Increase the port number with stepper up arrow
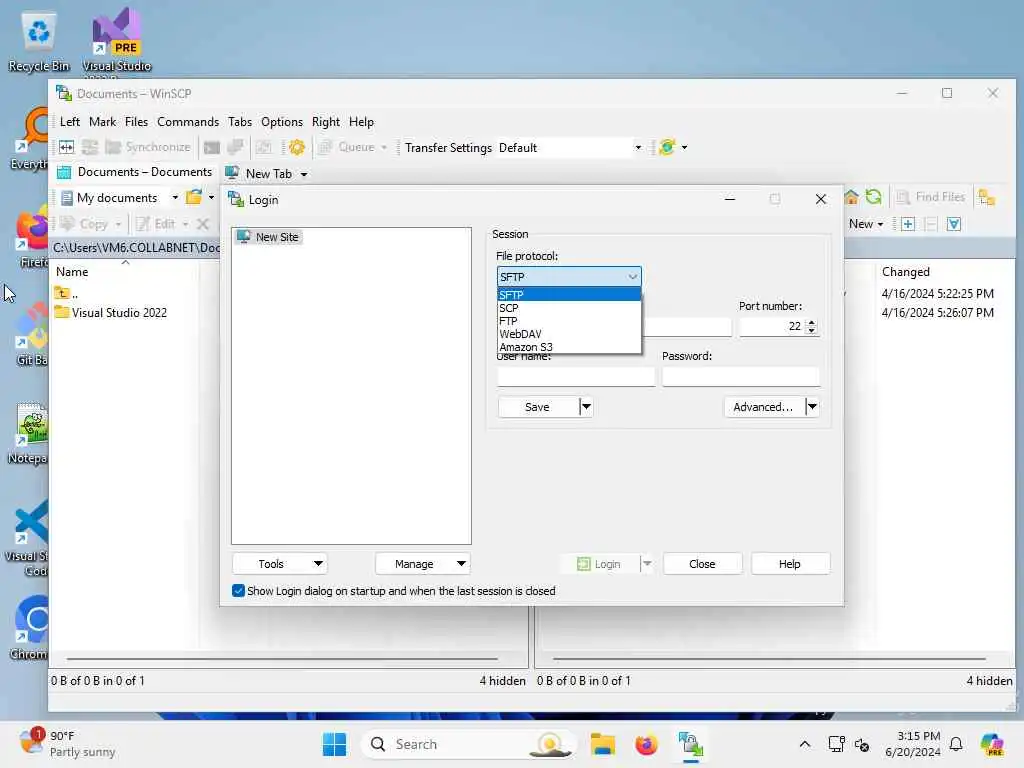This screenshot has width=1024, height=768. point(812,322)
